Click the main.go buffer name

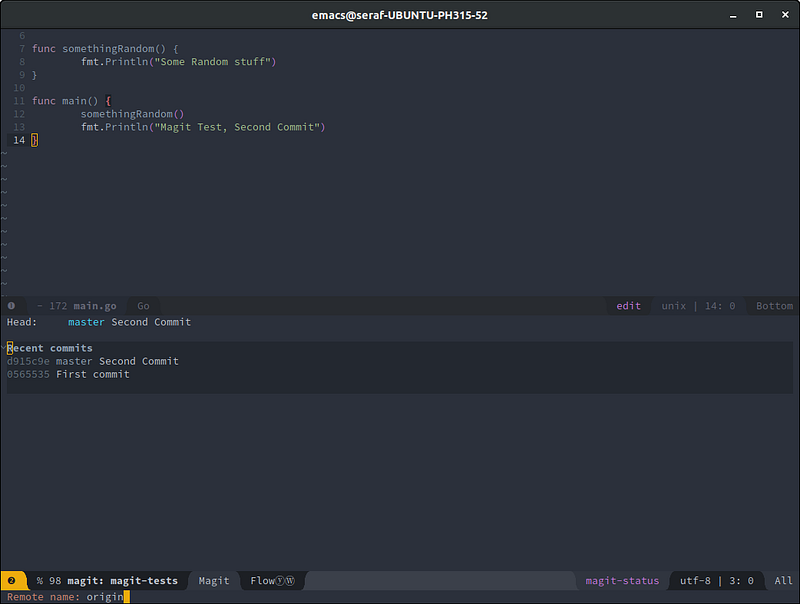[x=95, y=306]
